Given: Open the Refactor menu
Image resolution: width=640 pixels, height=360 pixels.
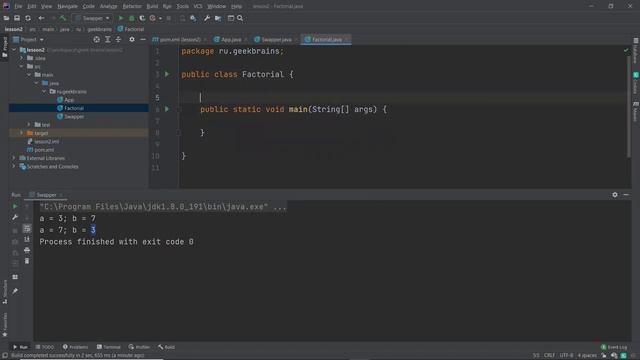Looking at the screenshot, I should click(x=132, y=6).
